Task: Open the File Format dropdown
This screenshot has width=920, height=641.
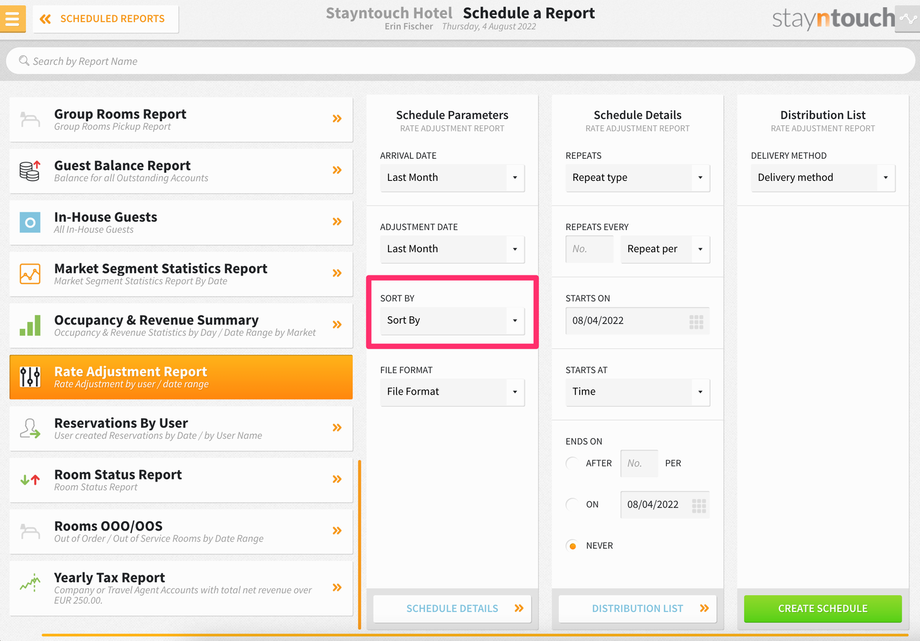Action: [452, 392]
